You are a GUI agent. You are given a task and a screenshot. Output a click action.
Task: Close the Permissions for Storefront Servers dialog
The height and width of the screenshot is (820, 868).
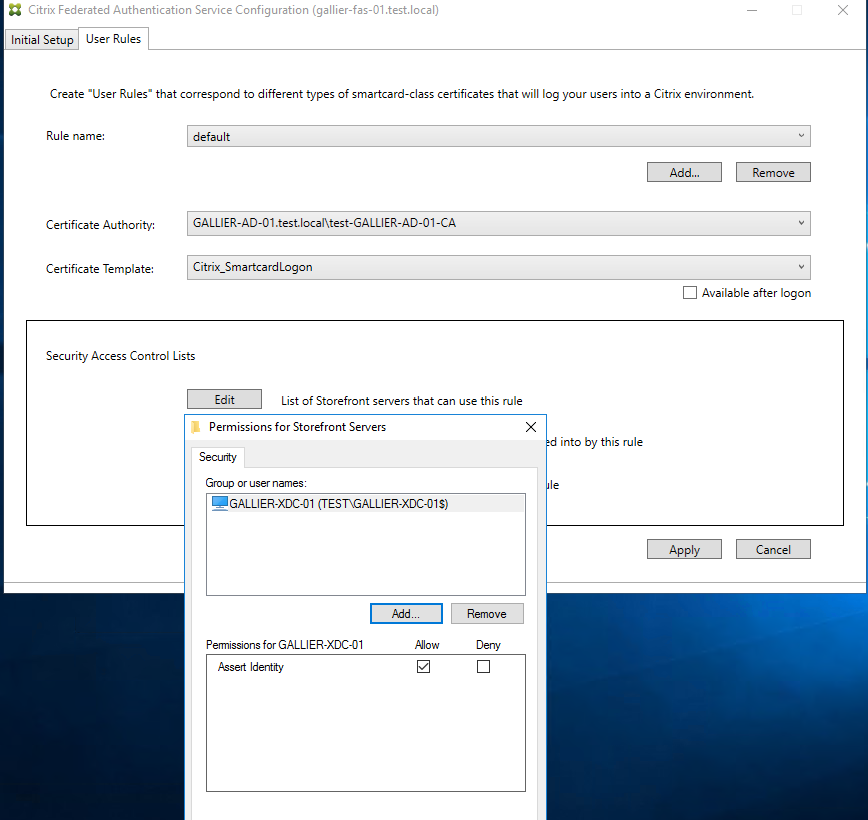[531, 427]
